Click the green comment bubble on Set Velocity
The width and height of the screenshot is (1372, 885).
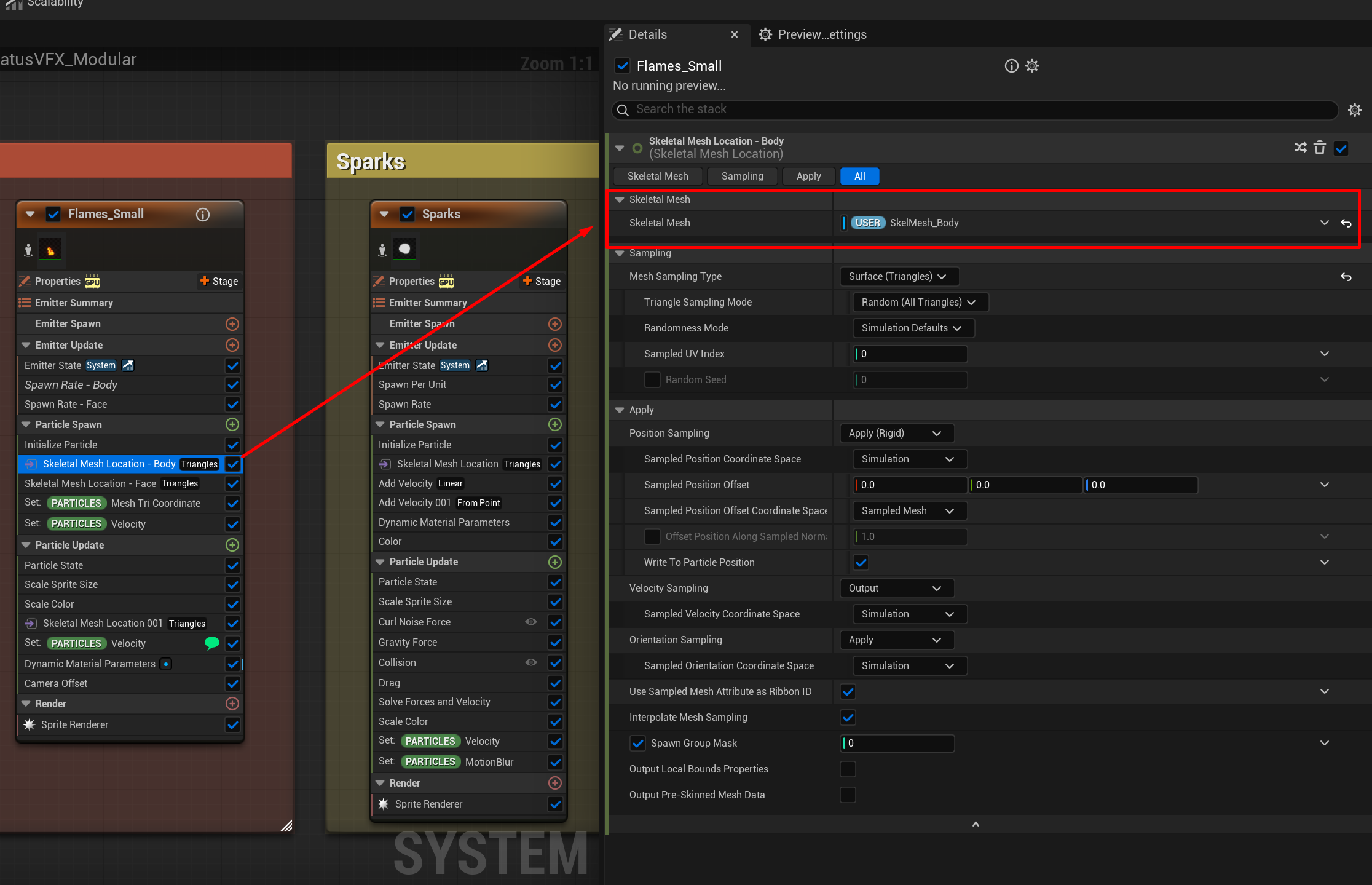pyautogui.click(x=211, y=643)
